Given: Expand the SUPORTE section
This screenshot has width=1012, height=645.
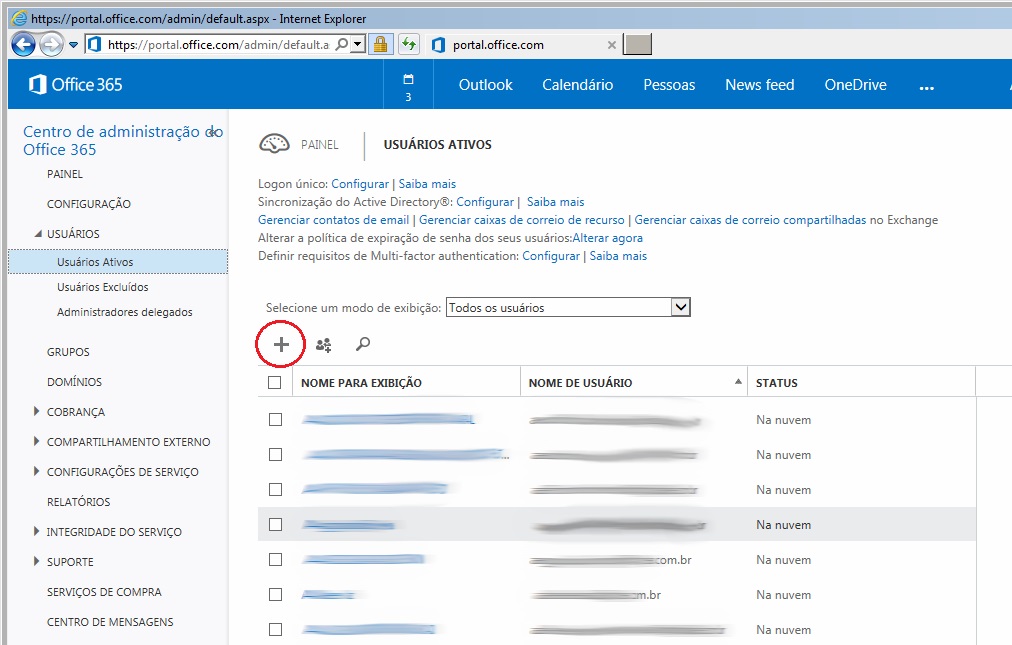Looking at the screenshot, I should [x=37, y=561].
